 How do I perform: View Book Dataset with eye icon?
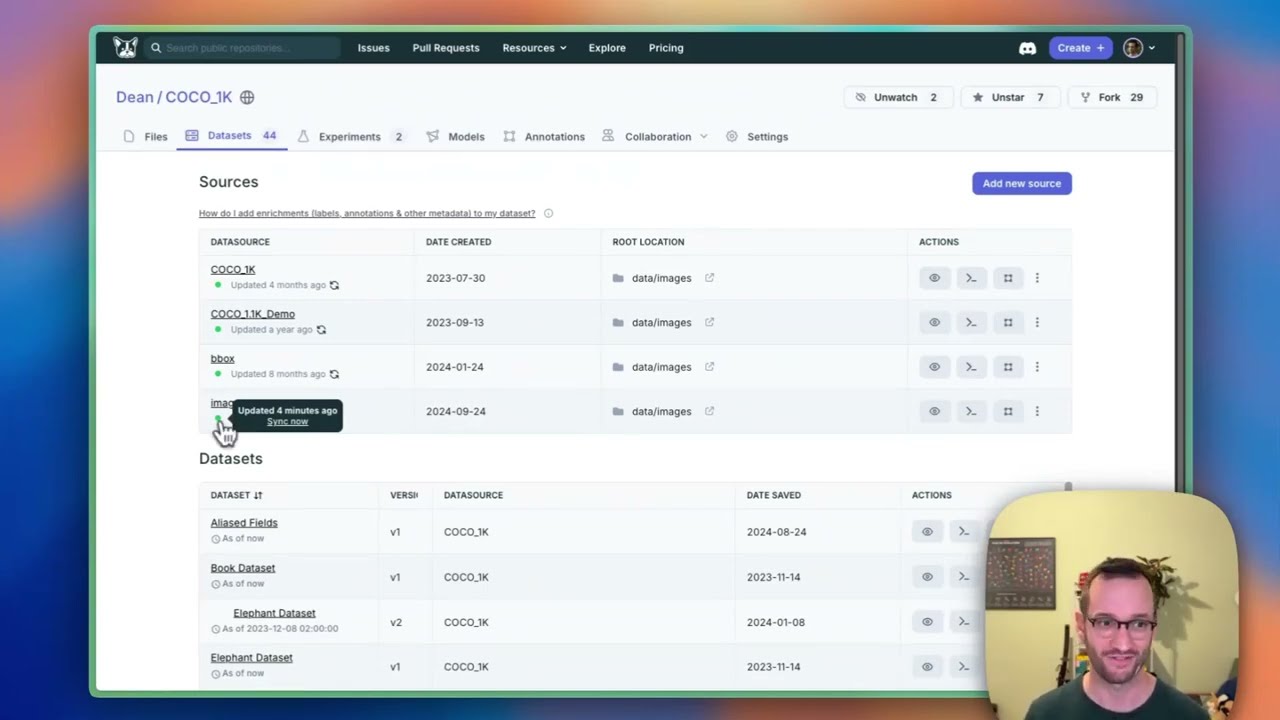(x=927, y=577)
